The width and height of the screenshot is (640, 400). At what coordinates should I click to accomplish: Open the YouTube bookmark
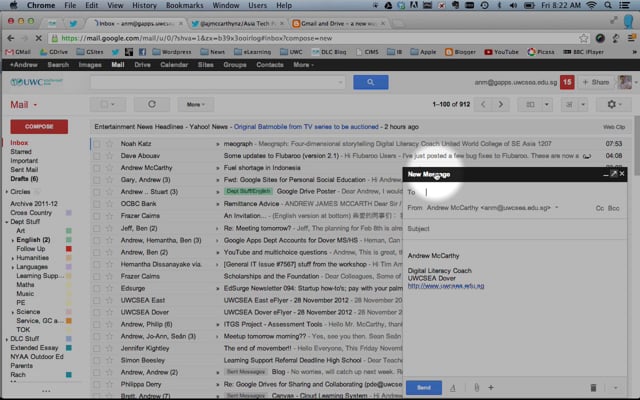click(x=501, y=52)
